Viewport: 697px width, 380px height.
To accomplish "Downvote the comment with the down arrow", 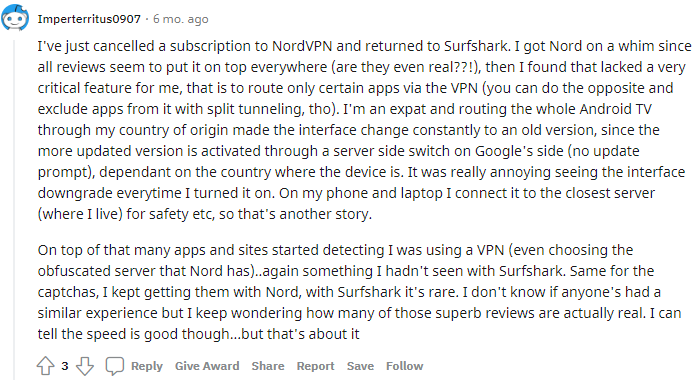I will coord(85,366).
